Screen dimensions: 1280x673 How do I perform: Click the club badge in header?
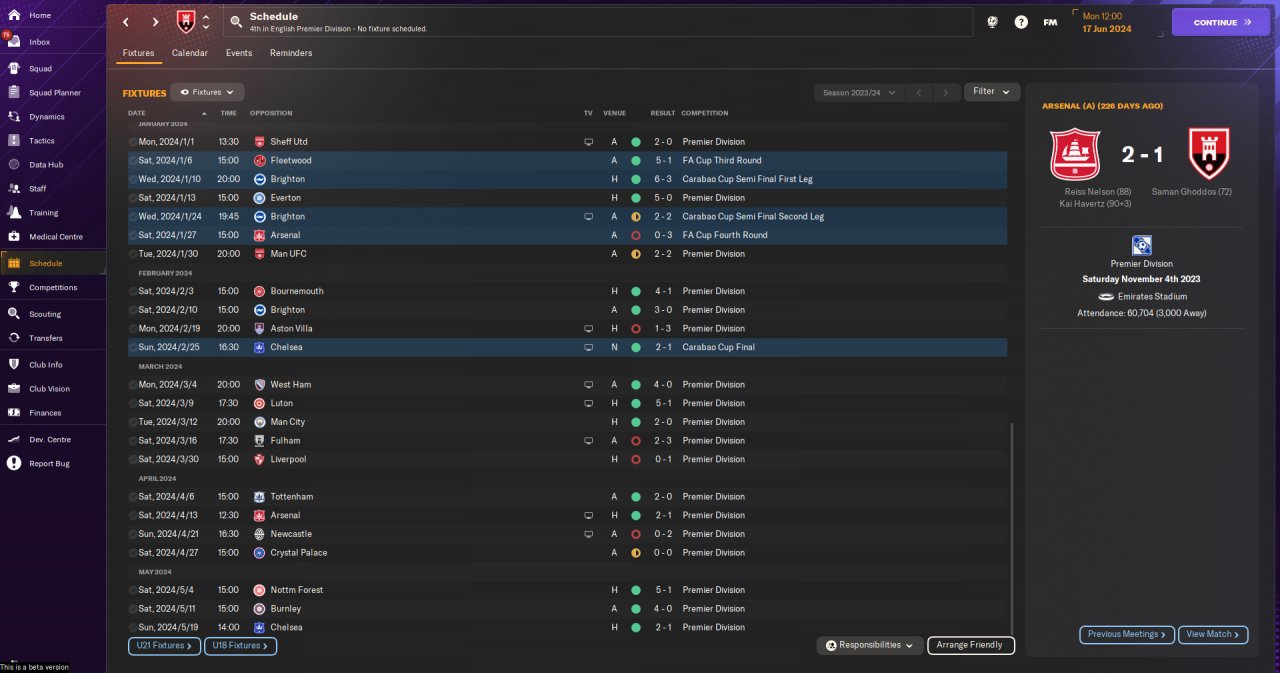(186, 21)
